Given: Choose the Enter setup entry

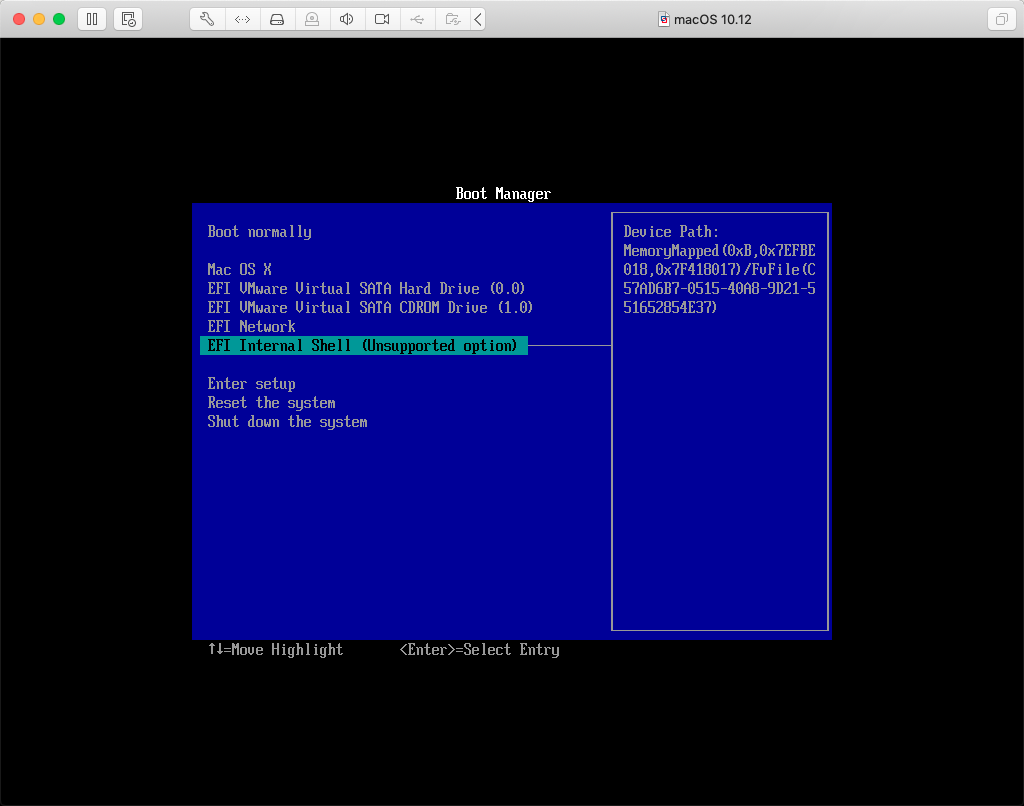Looking at the screenshot, I should point(251,383).
